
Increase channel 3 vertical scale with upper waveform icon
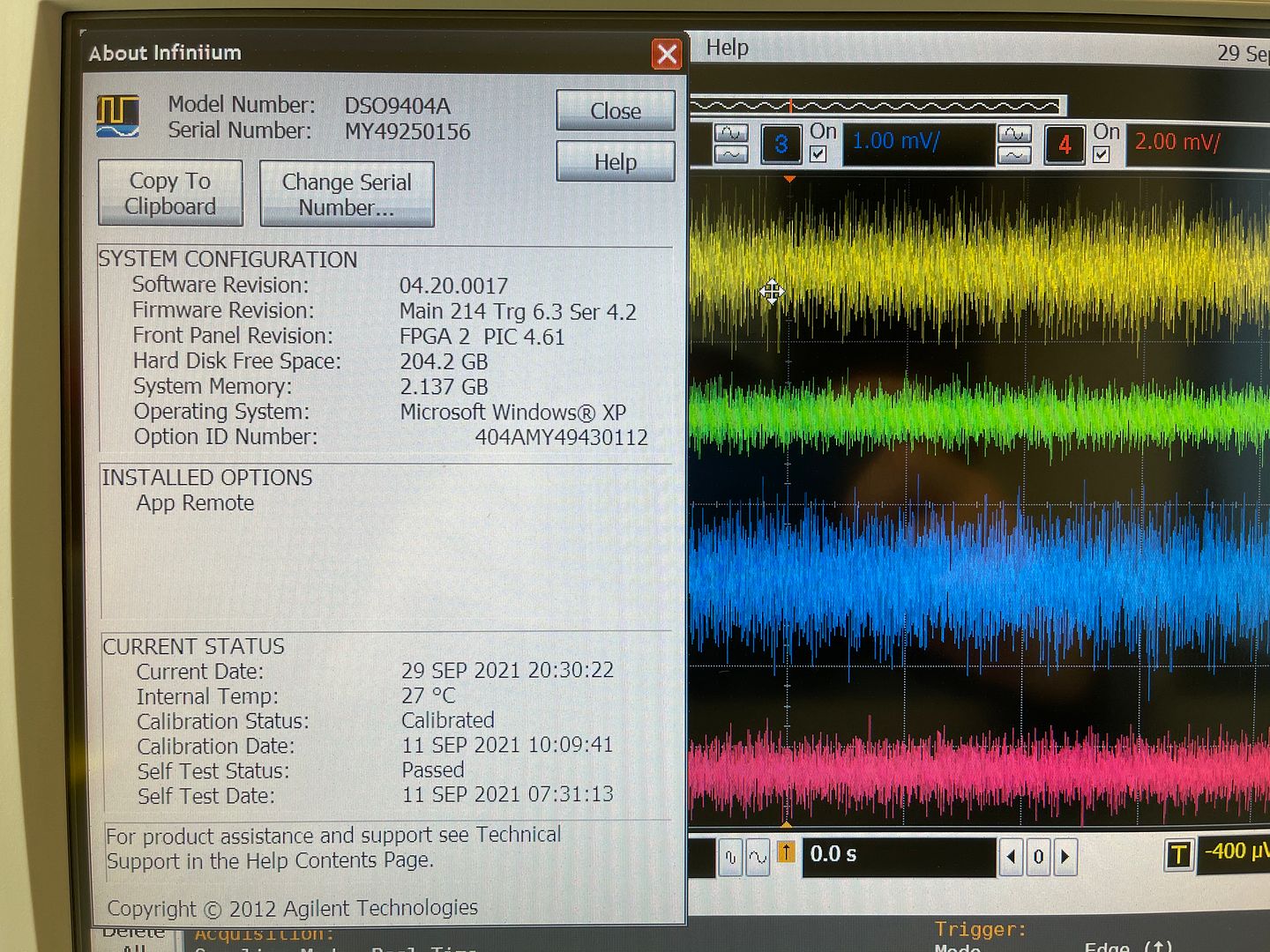pos(730,133)
